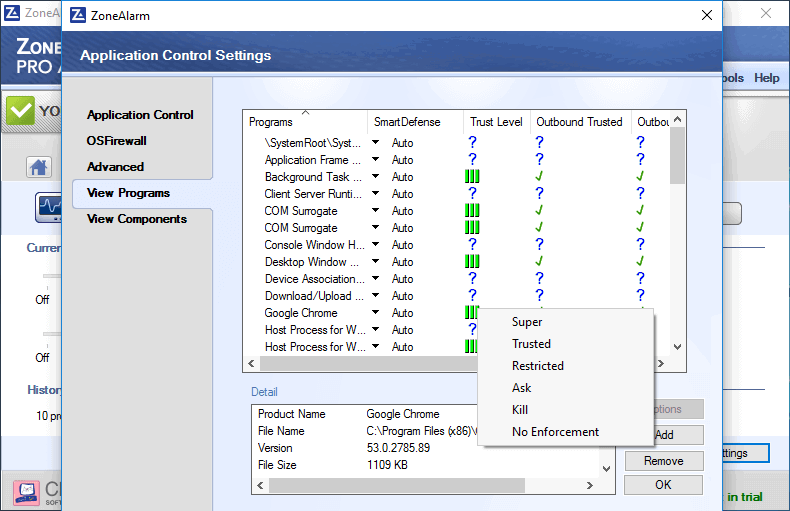This screenshot has height=511, width=790.
Task: Select the Desktop Window program row
Action: point(312,262)
